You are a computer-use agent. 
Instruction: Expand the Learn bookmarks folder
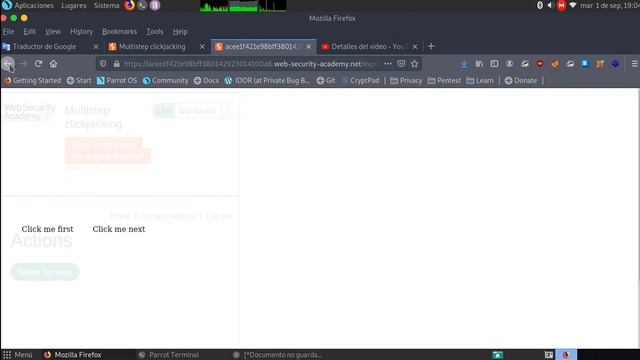[x=480, y=80]
